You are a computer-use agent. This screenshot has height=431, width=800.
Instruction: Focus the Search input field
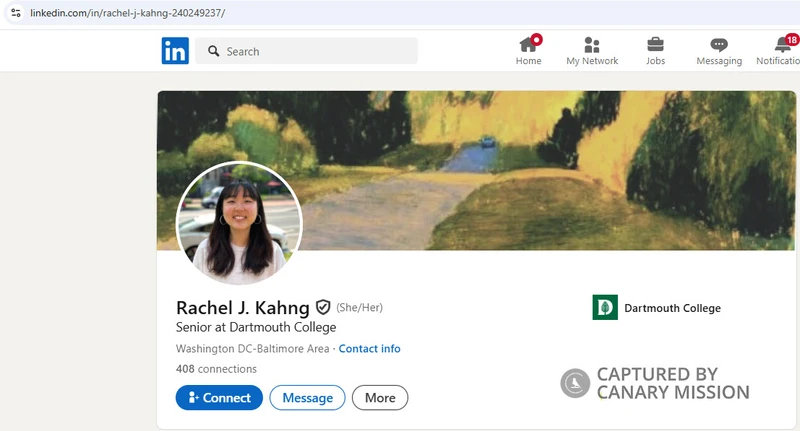306,51
